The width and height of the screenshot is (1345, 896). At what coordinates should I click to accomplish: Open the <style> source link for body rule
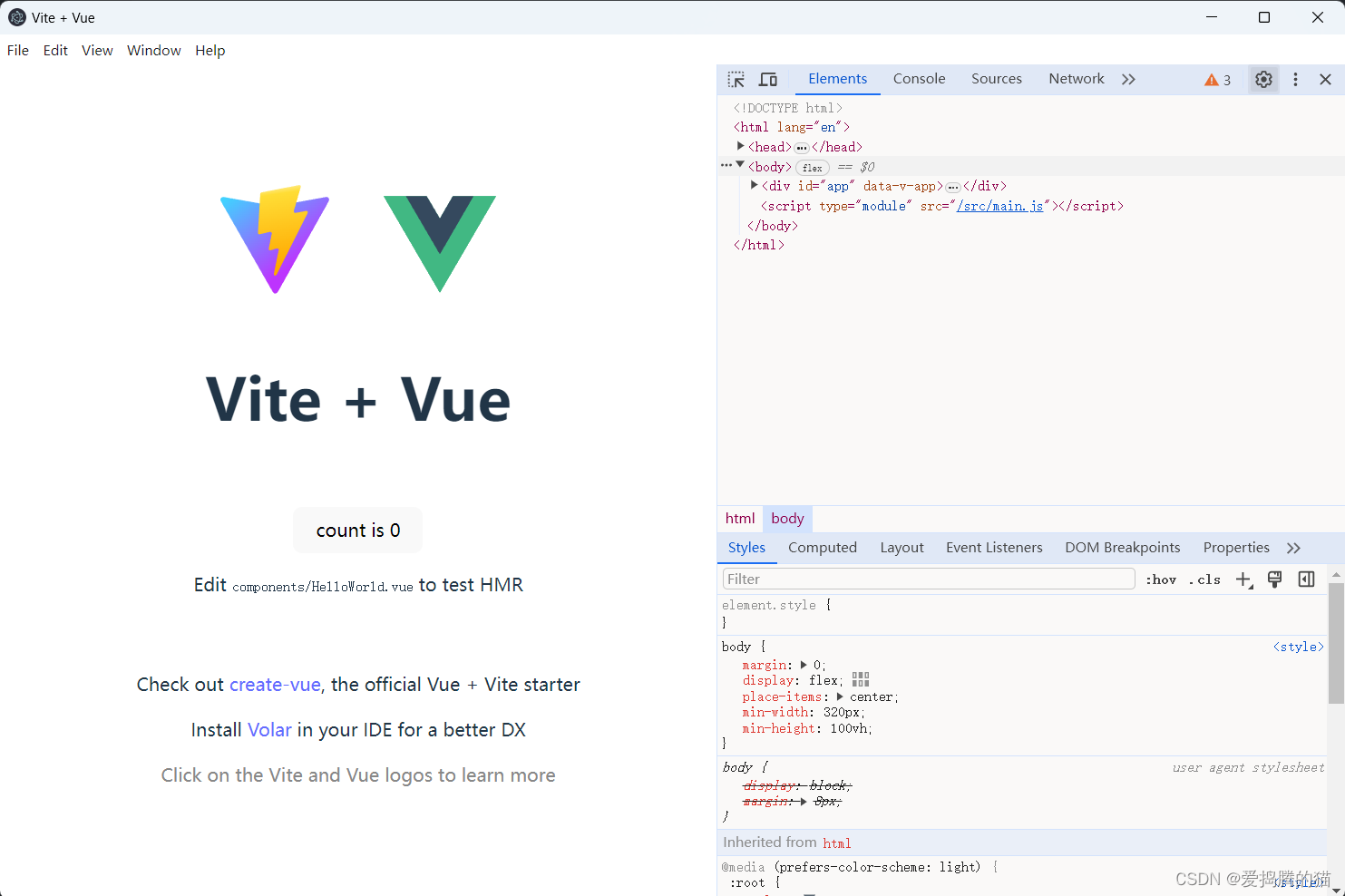point(1298,647)
